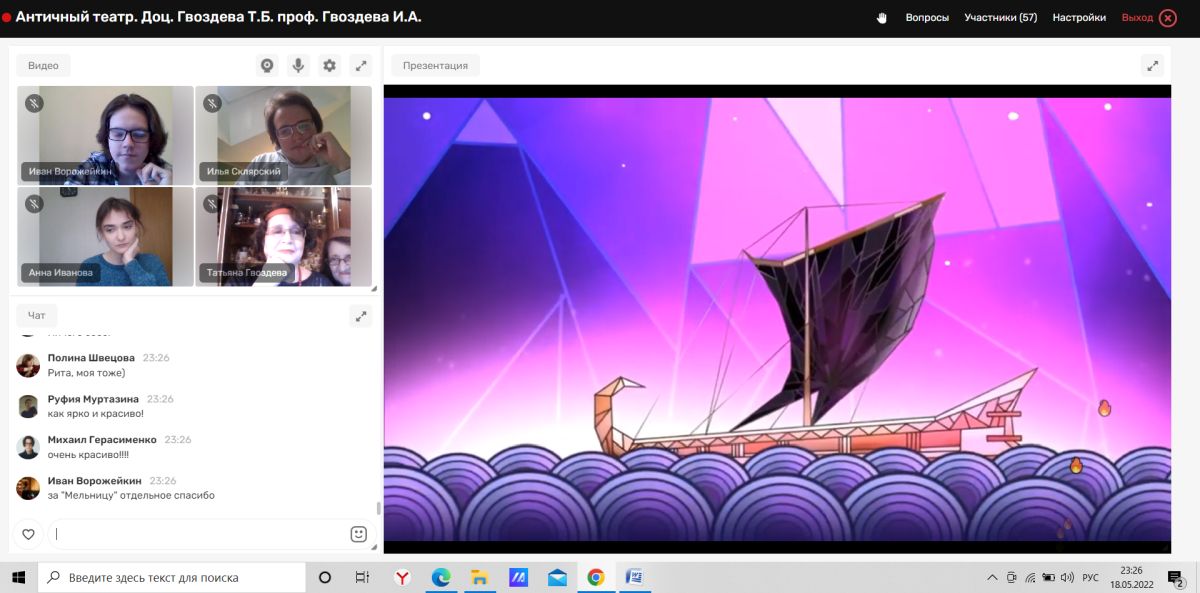This screenshot has height=593, width=1200.
Task: Open the notification center icon
Action: (1176, 577)
